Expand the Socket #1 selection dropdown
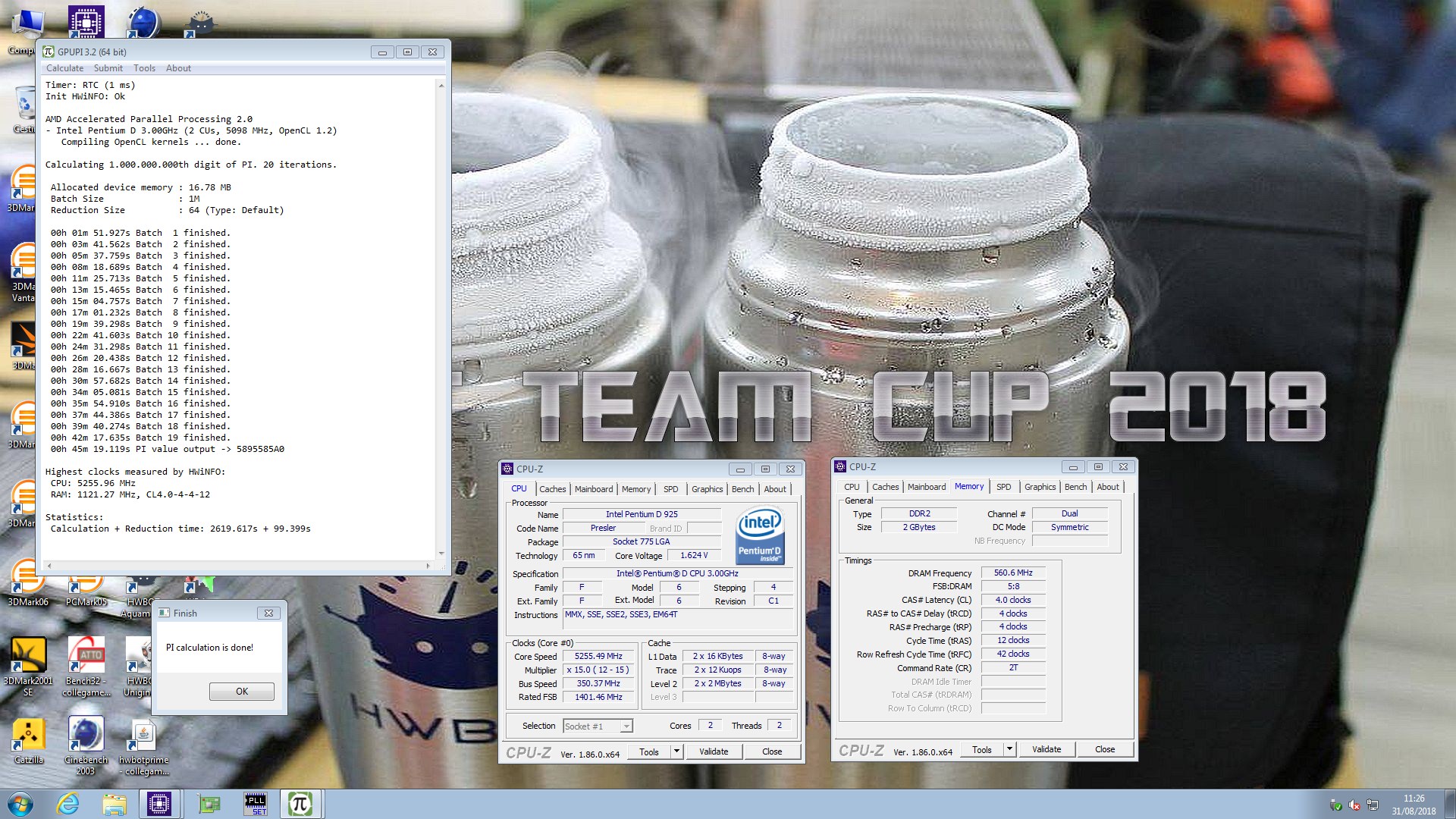1456x819 pixels. point(626,726)
